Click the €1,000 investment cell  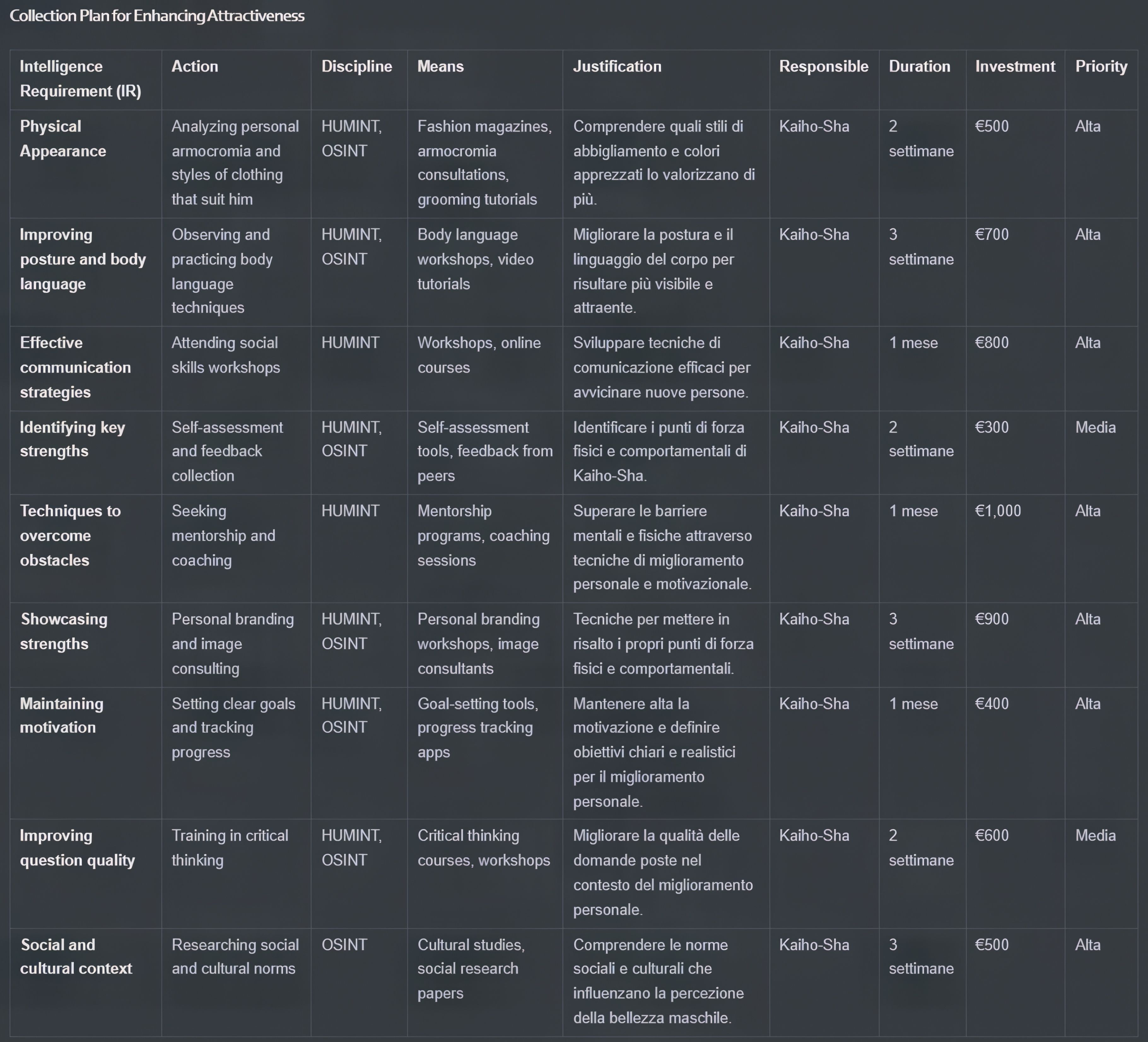coord(998,511)
